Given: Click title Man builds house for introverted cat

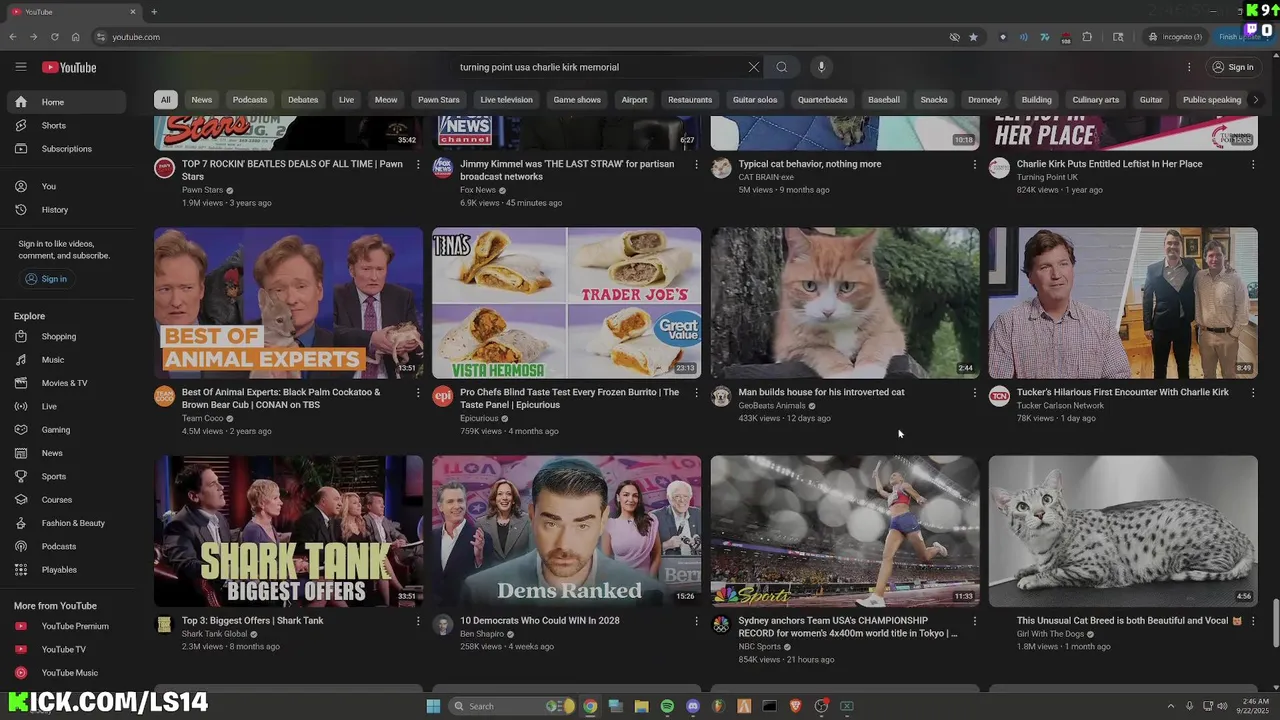Looking at the screenshot, I should (821, 392).
